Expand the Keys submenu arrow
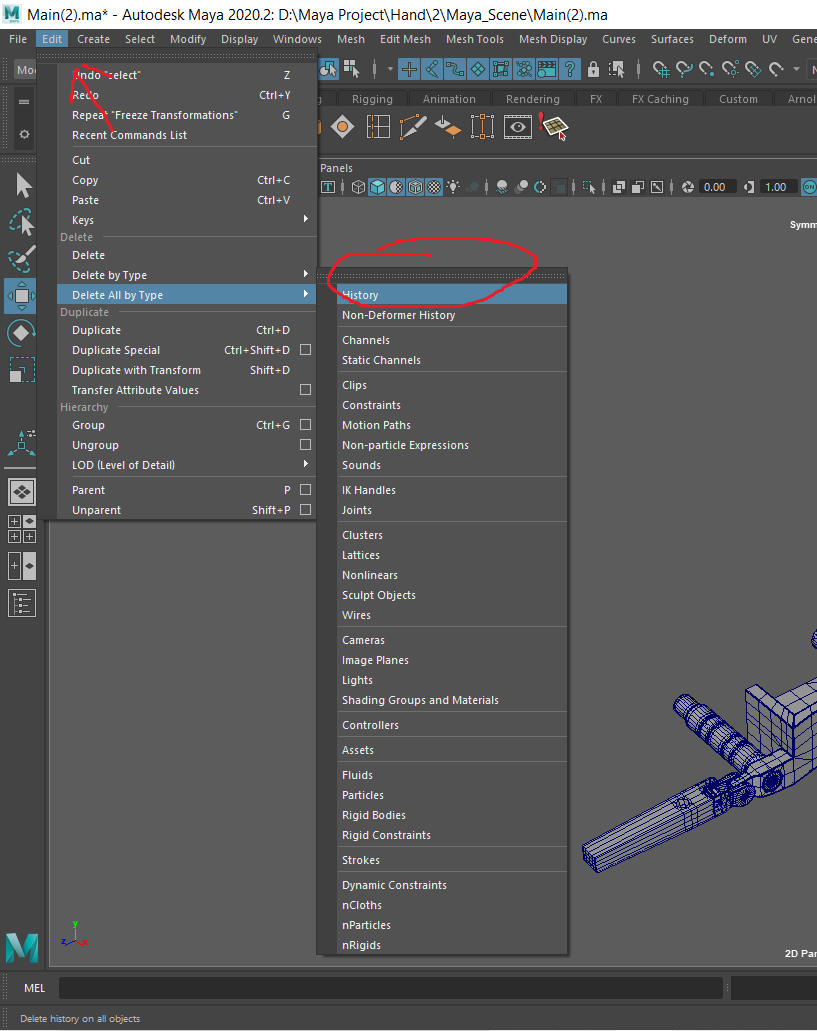 pyautogui.click(x=306, y=219)
